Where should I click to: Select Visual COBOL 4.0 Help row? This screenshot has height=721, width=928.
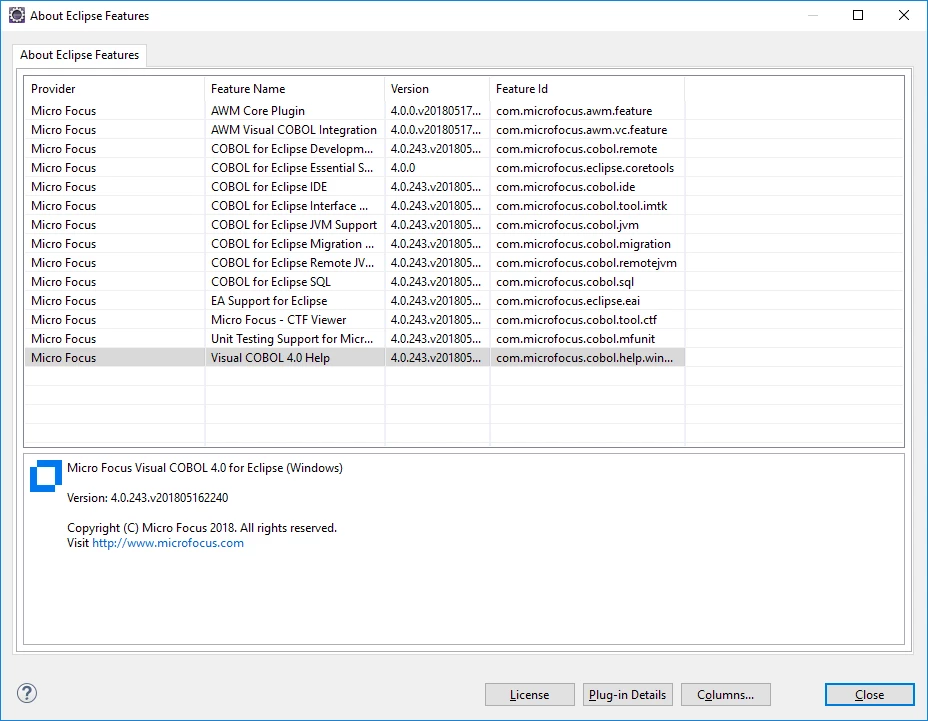[355, 358]
